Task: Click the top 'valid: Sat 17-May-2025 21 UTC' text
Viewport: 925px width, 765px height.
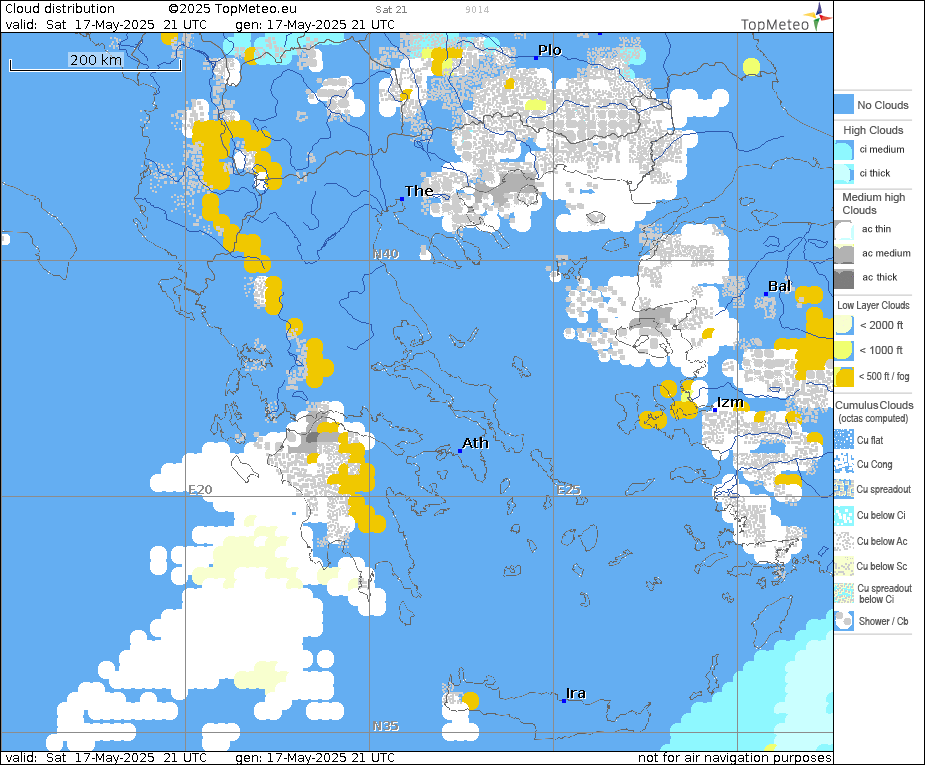Action: click(x=106, y=25)
